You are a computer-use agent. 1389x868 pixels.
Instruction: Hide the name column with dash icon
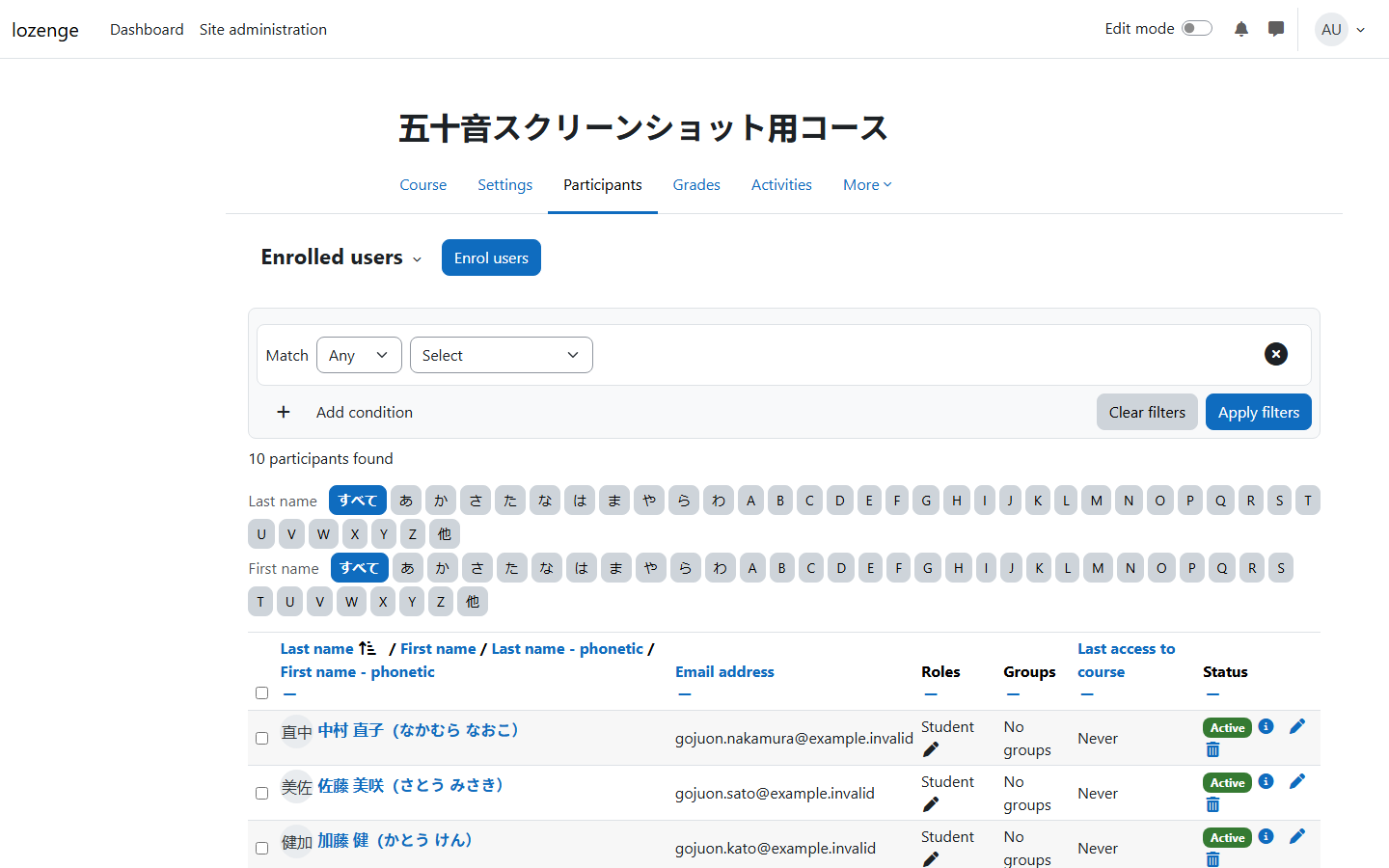[x=289, y=694]
